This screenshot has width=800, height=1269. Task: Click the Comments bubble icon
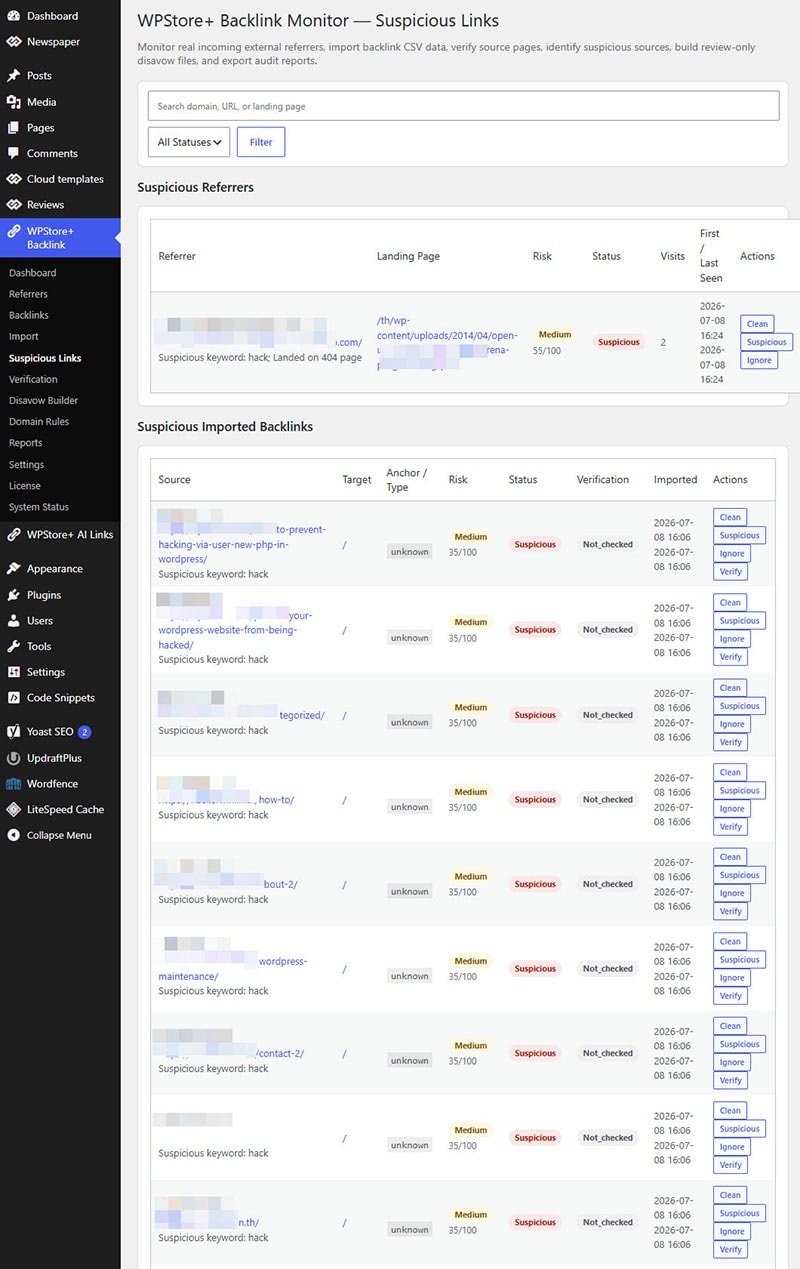click(13, 153)
